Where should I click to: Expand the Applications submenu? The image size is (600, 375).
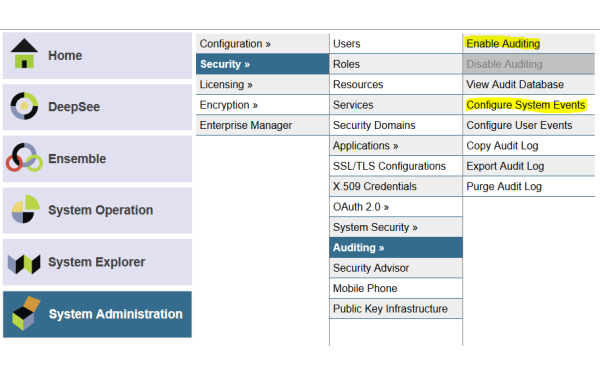pos(396,145)
